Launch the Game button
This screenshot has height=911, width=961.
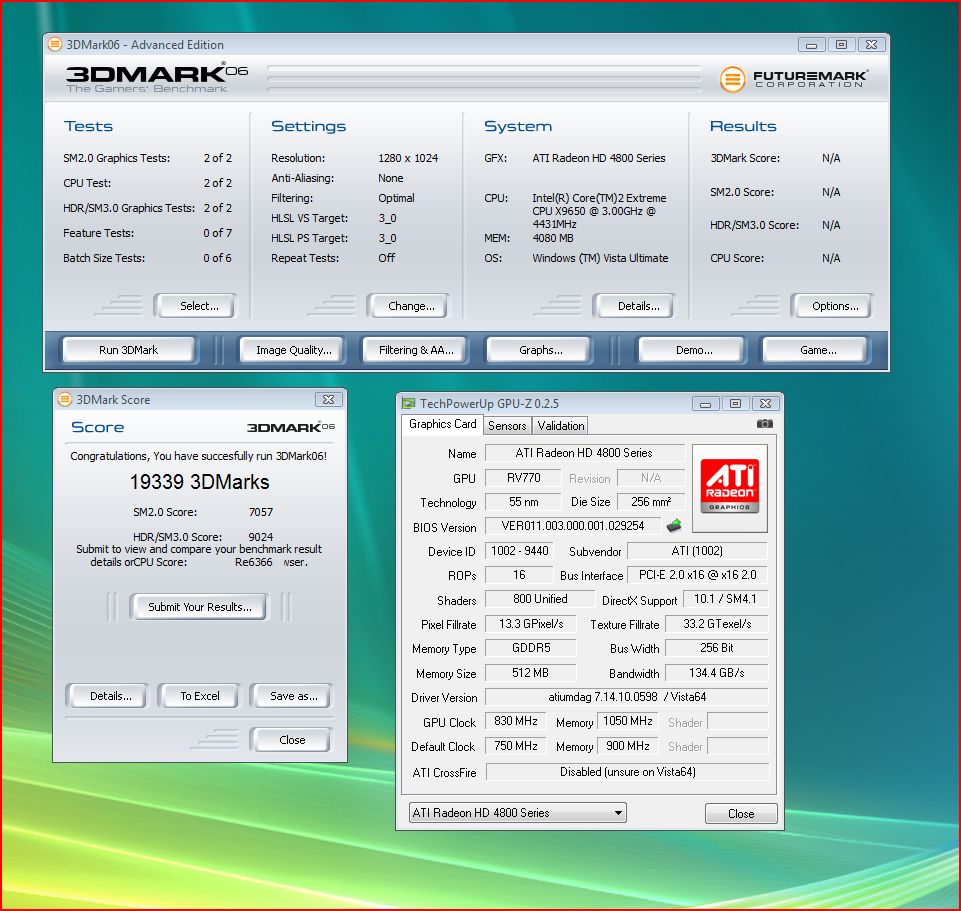point(818,350)
